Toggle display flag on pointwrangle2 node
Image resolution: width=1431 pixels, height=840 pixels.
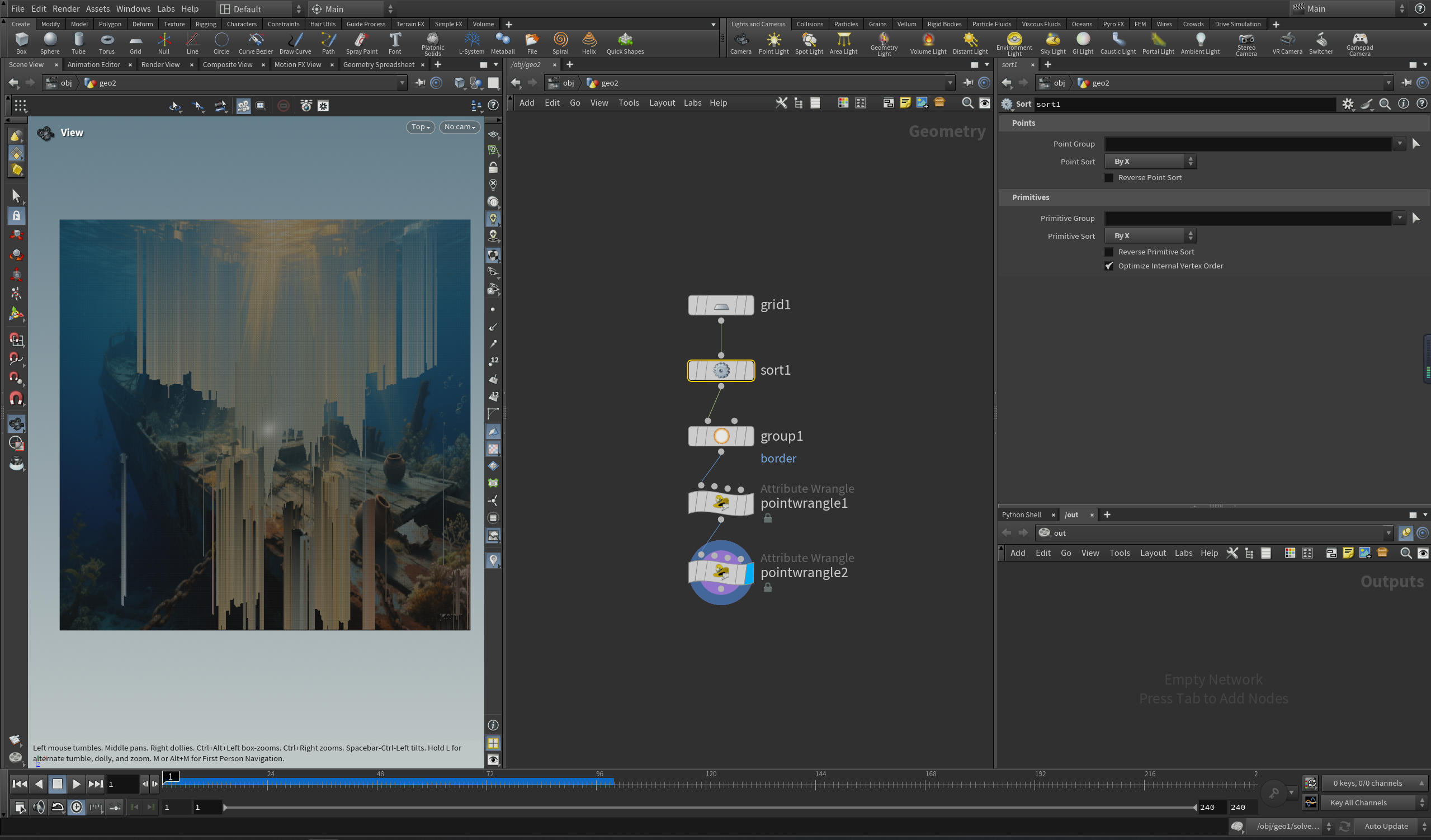(x=749, y=573)
